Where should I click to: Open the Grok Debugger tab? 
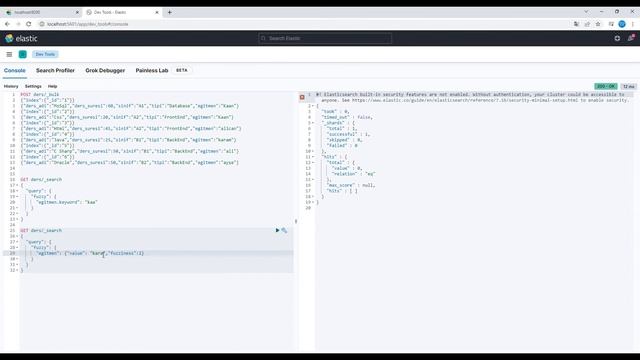pyautogui.click(x=105, y=71)
